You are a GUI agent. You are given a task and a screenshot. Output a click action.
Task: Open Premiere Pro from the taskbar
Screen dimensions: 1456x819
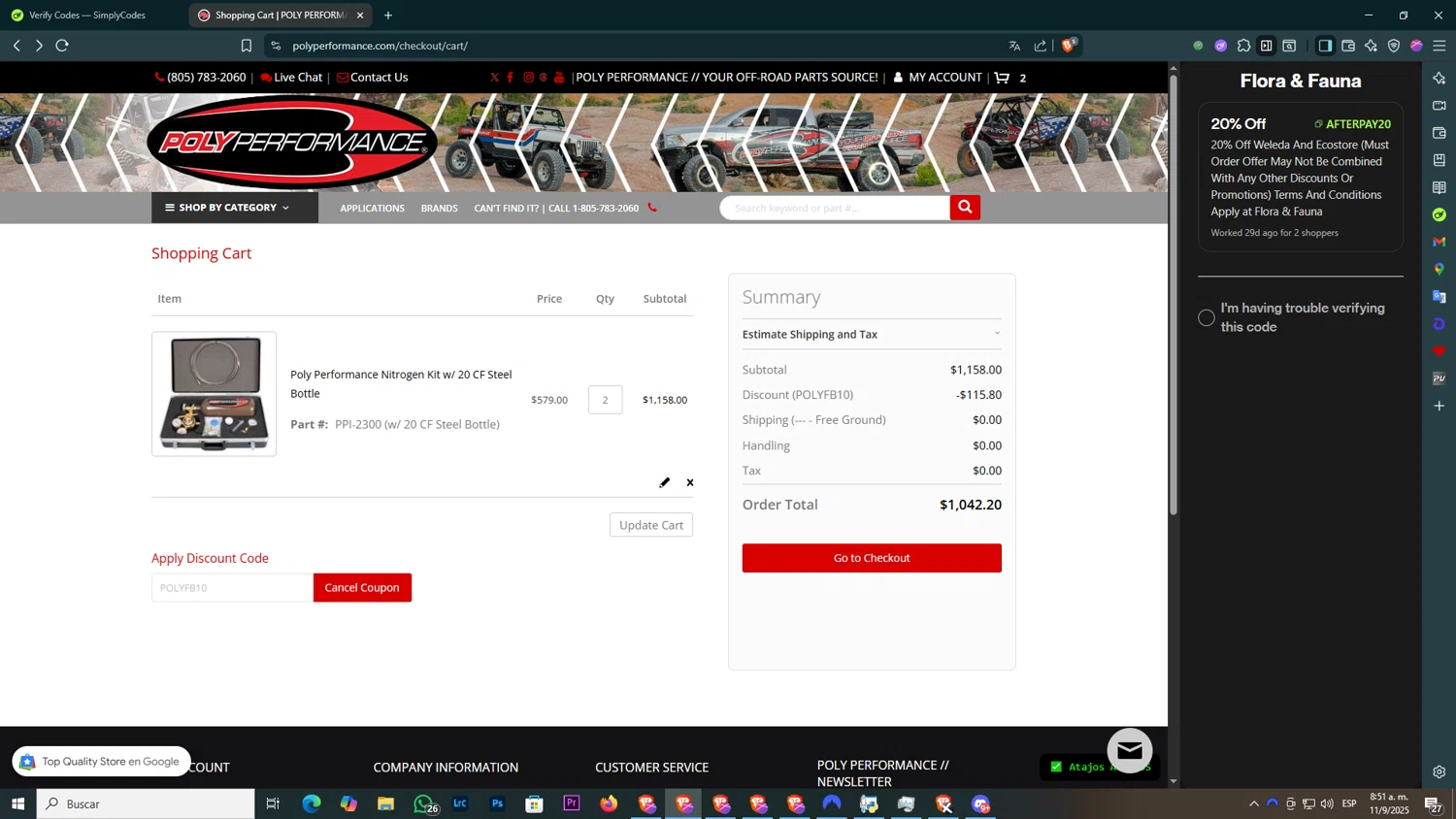coord(572,803)
